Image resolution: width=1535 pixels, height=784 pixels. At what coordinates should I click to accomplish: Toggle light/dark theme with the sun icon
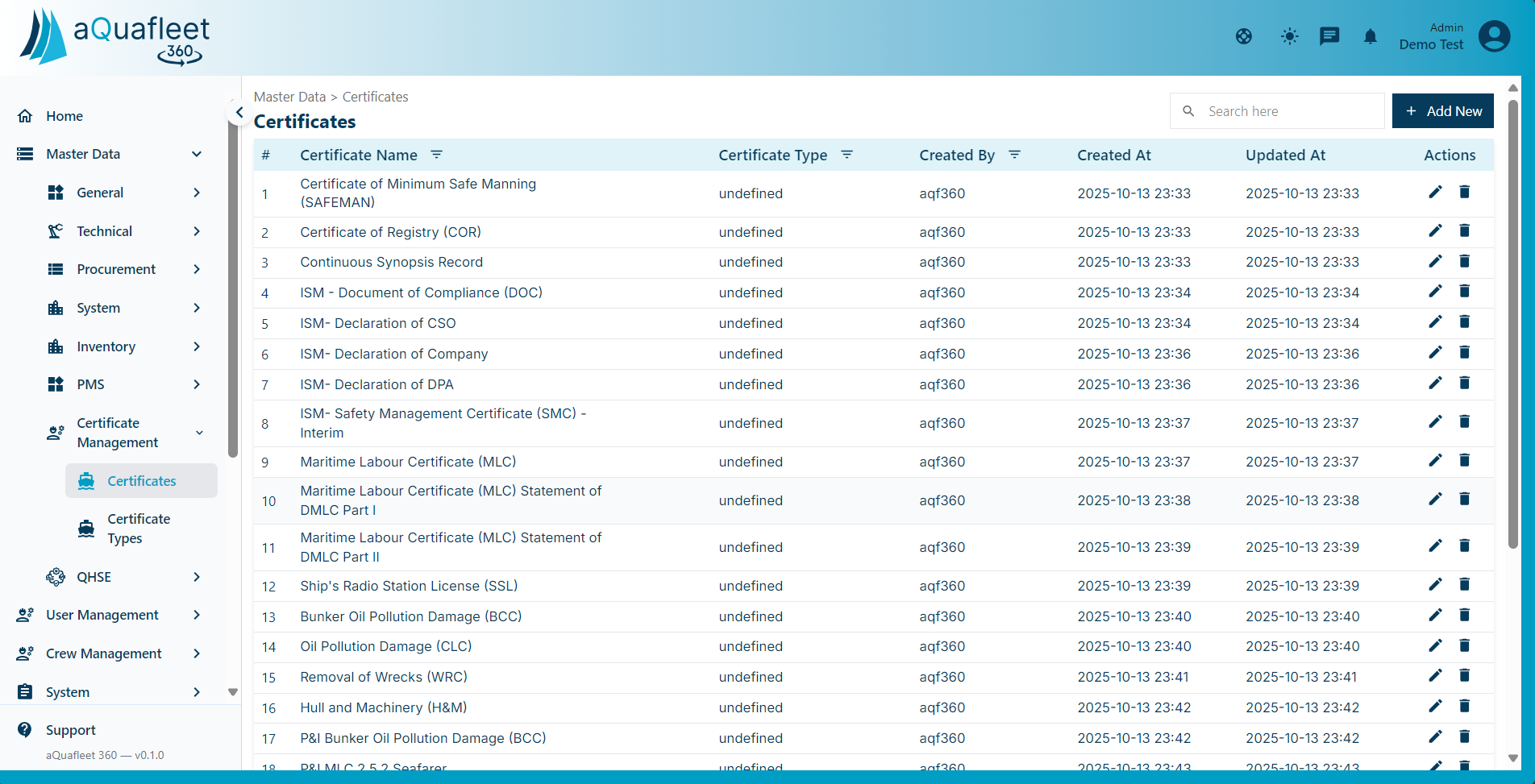click(1289, 36)
